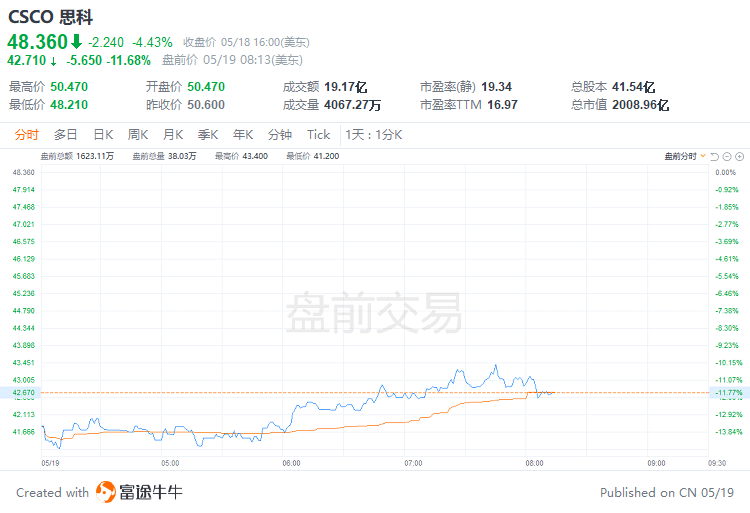Open the 盘前分时 dropdown
The height and width of the screenshot is (513, 750).
pos(685,156)
